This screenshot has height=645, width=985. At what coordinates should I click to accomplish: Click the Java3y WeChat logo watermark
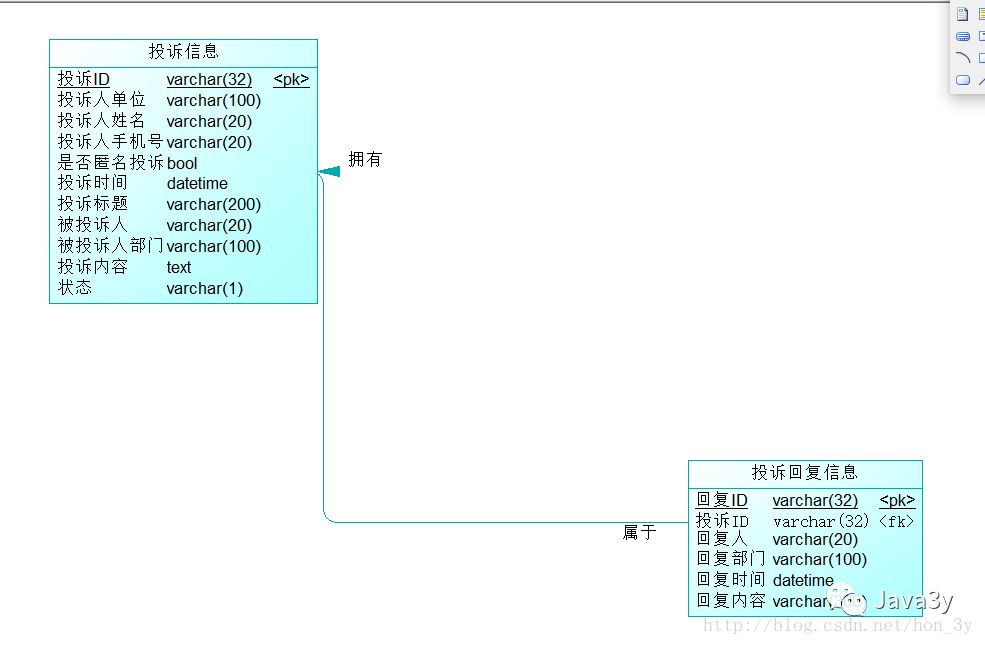click(x=849, y=600)
